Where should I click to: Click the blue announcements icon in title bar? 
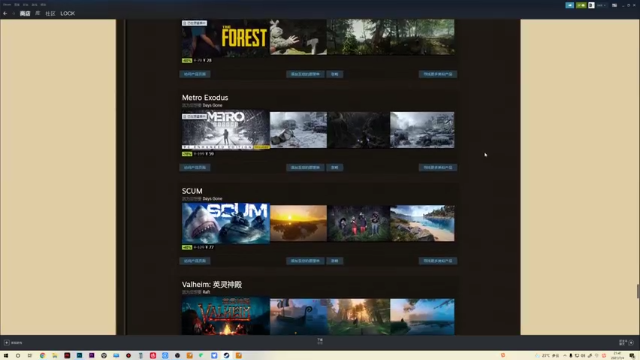point(569,5)
